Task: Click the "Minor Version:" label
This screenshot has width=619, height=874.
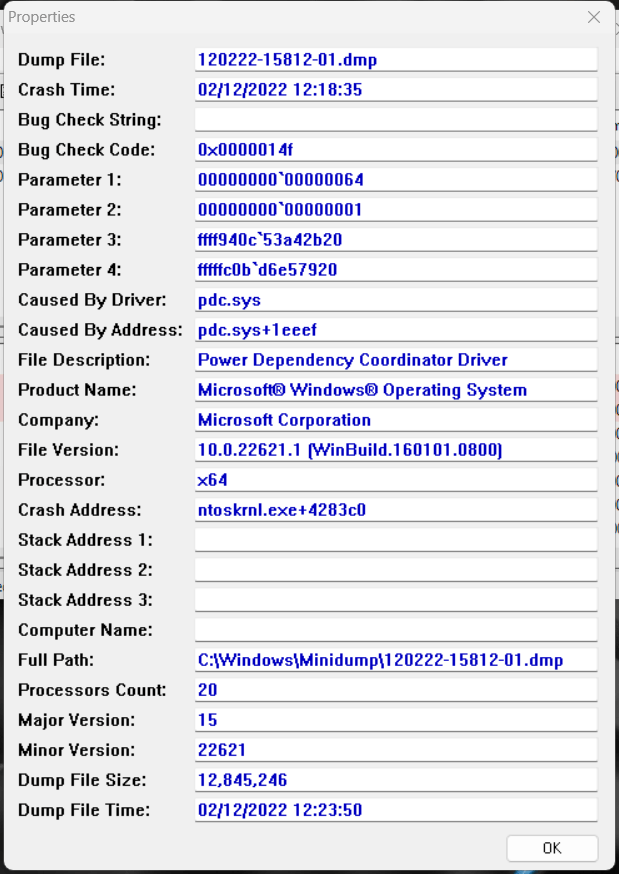Action: point(76,750)
